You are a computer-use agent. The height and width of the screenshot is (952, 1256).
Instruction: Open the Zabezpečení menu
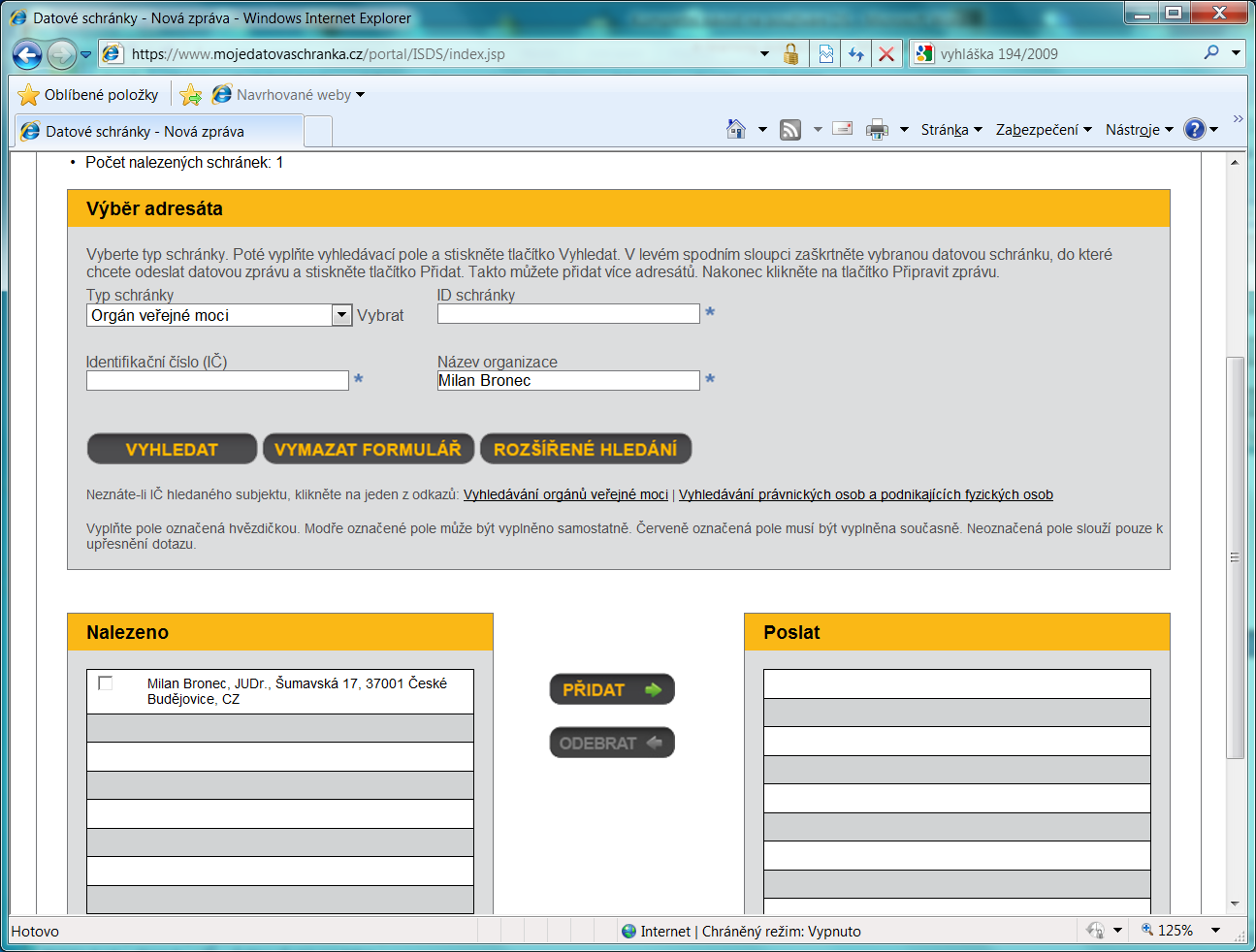1044,130
